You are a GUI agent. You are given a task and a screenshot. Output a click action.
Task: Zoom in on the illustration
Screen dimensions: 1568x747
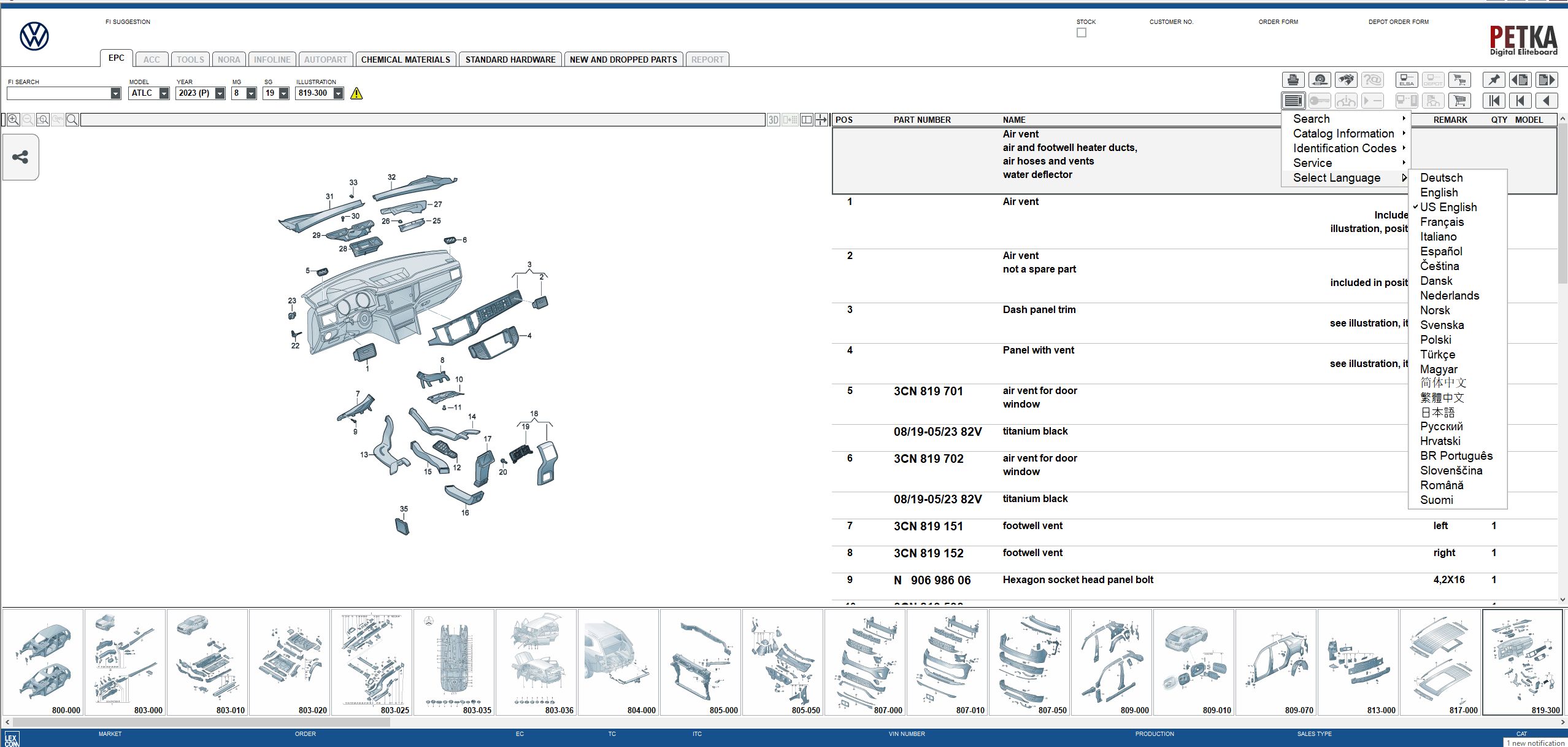tap(13, 120)
